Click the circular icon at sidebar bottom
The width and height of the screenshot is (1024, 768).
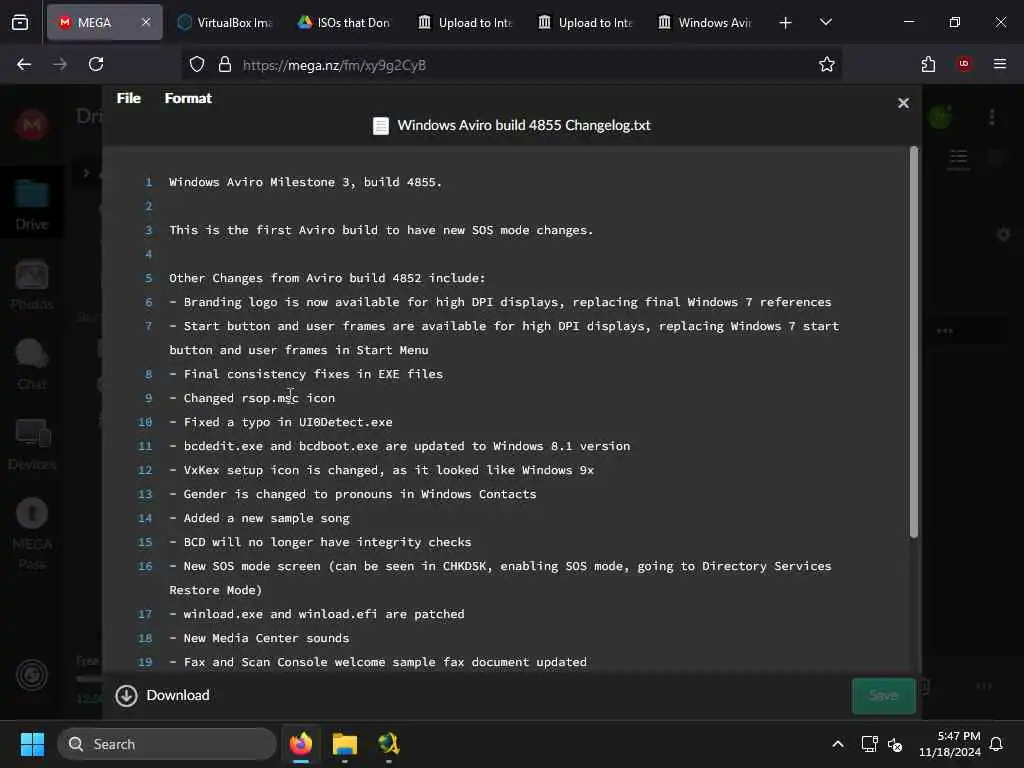pyautogui.click(x=31, y=675)
